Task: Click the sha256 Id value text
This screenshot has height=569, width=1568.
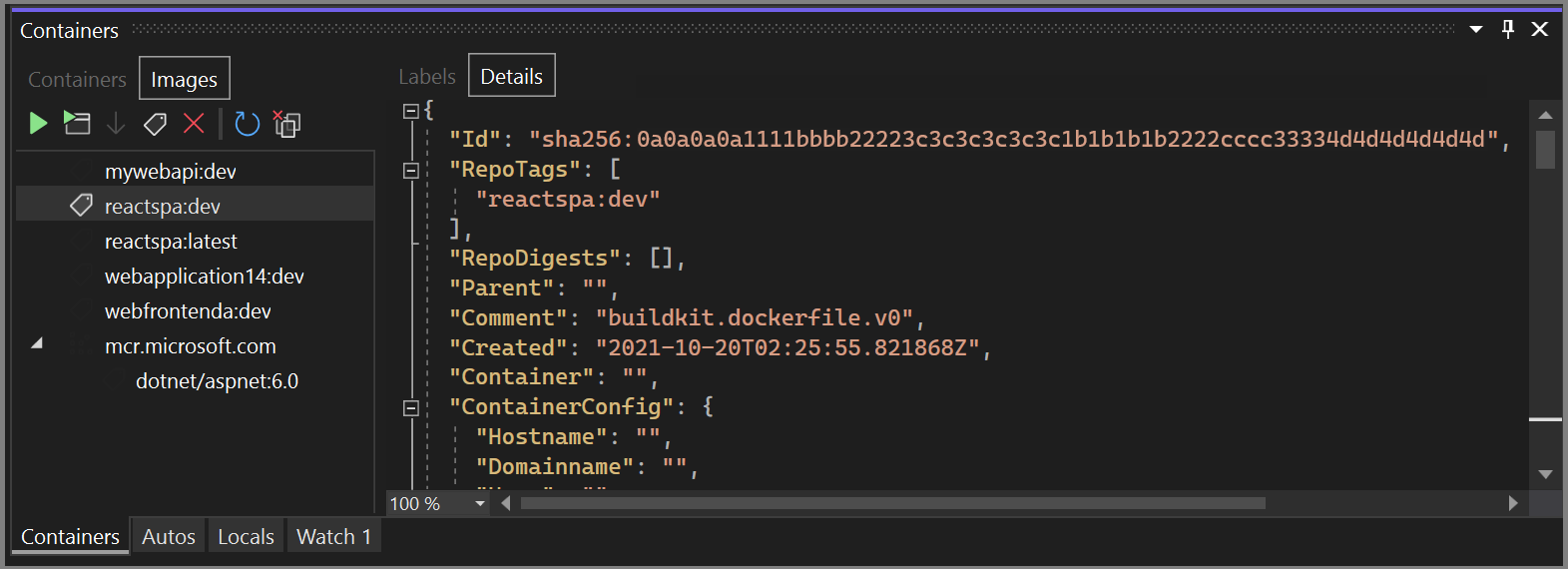Action: (x=1014, y=140)
